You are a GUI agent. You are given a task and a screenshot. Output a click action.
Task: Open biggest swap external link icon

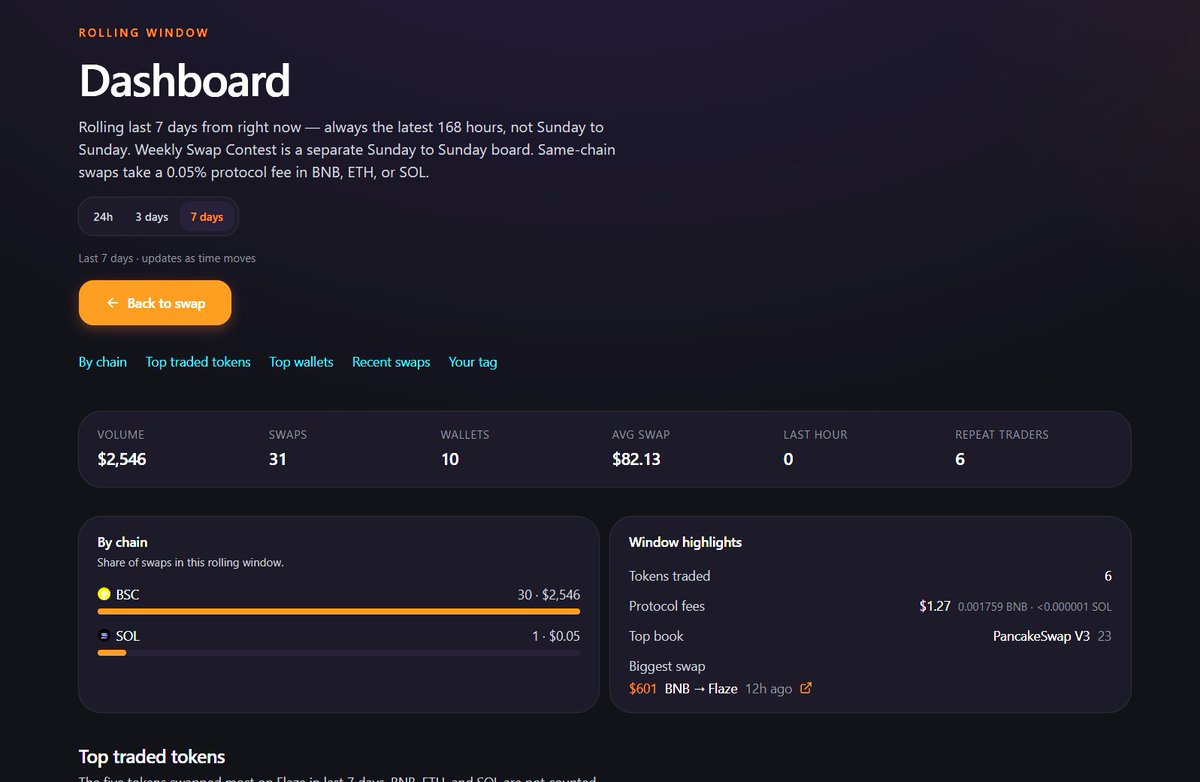(x=807, y=689)
